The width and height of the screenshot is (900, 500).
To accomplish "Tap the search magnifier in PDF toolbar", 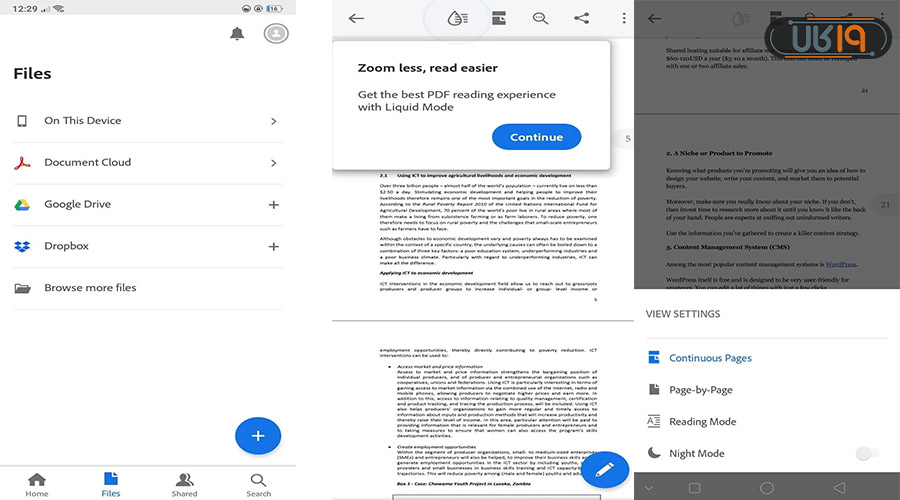I will (x=540, y=18).
